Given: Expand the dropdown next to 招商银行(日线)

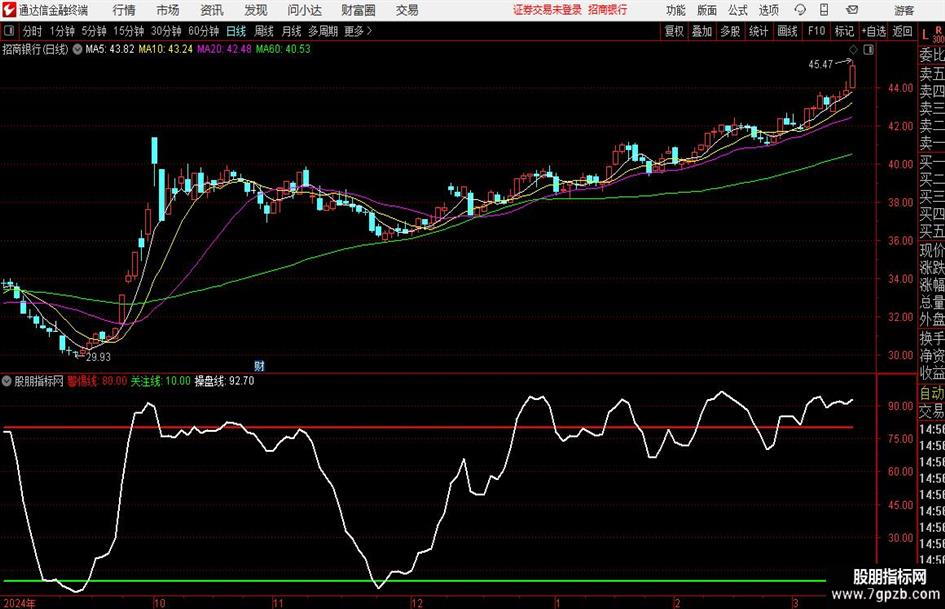Looking at the screenshot, I should pos(77,49).
